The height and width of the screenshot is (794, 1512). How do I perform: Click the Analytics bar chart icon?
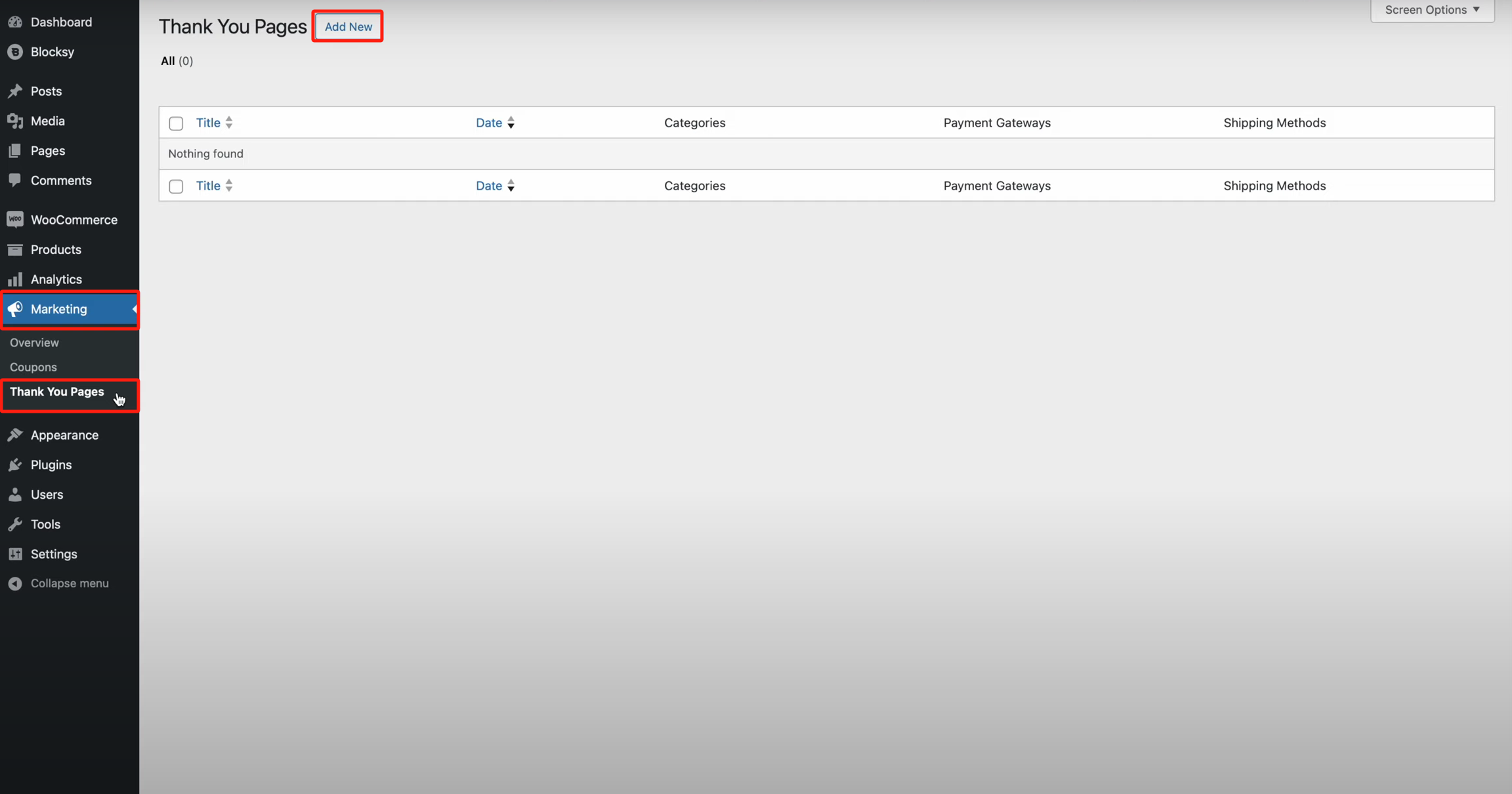tap(15, 280)
